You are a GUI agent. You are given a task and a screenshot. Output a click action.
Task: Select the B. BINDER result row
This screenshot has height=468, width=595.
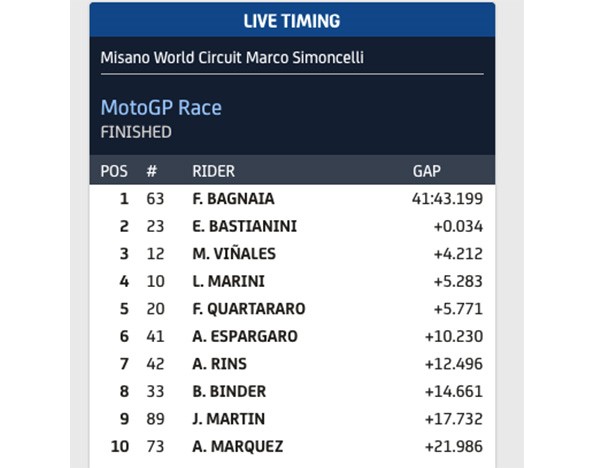point(292,391)
